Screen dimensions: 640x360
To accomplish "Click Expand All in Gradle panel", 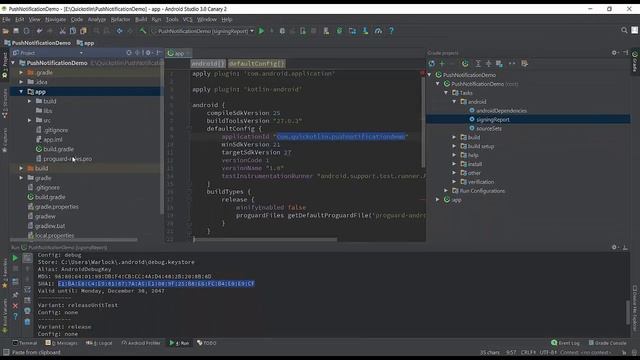I will click(478, 64).
